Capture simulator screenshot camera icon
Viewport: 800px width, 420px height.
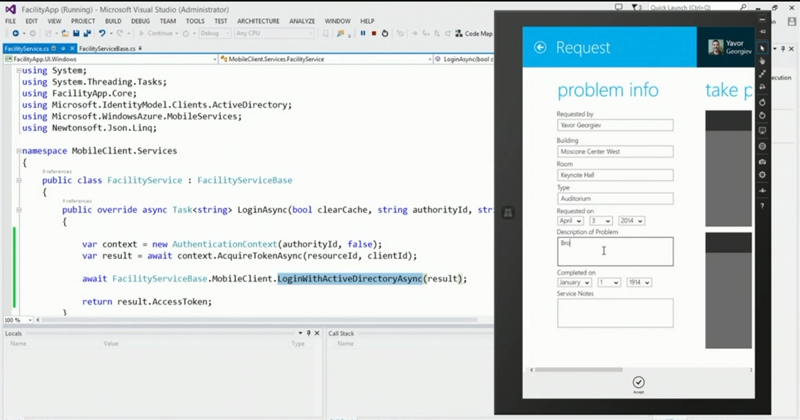[762, 162]
